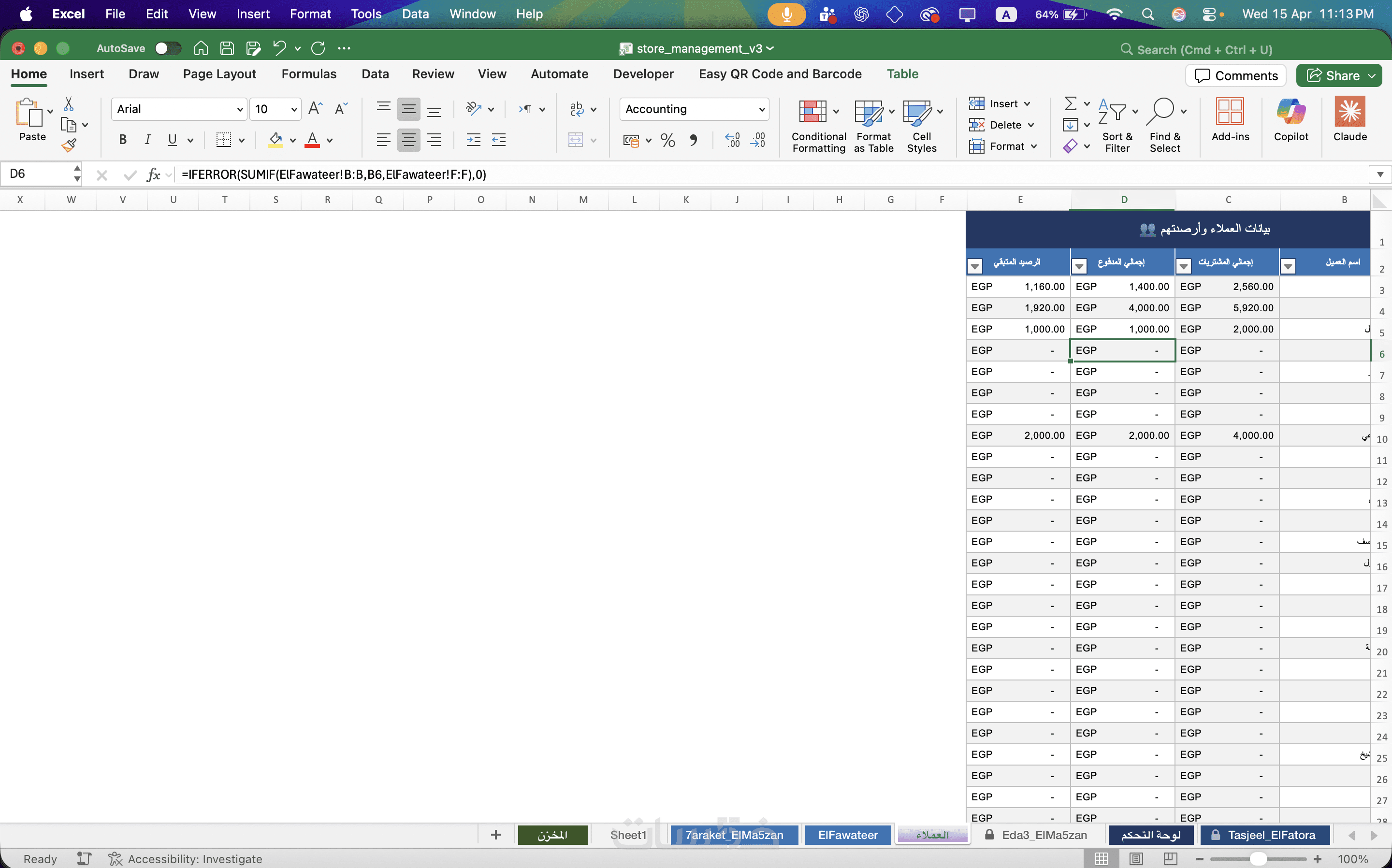
Task: Click the Cut scissors icon
Action: tap(68, 104)
